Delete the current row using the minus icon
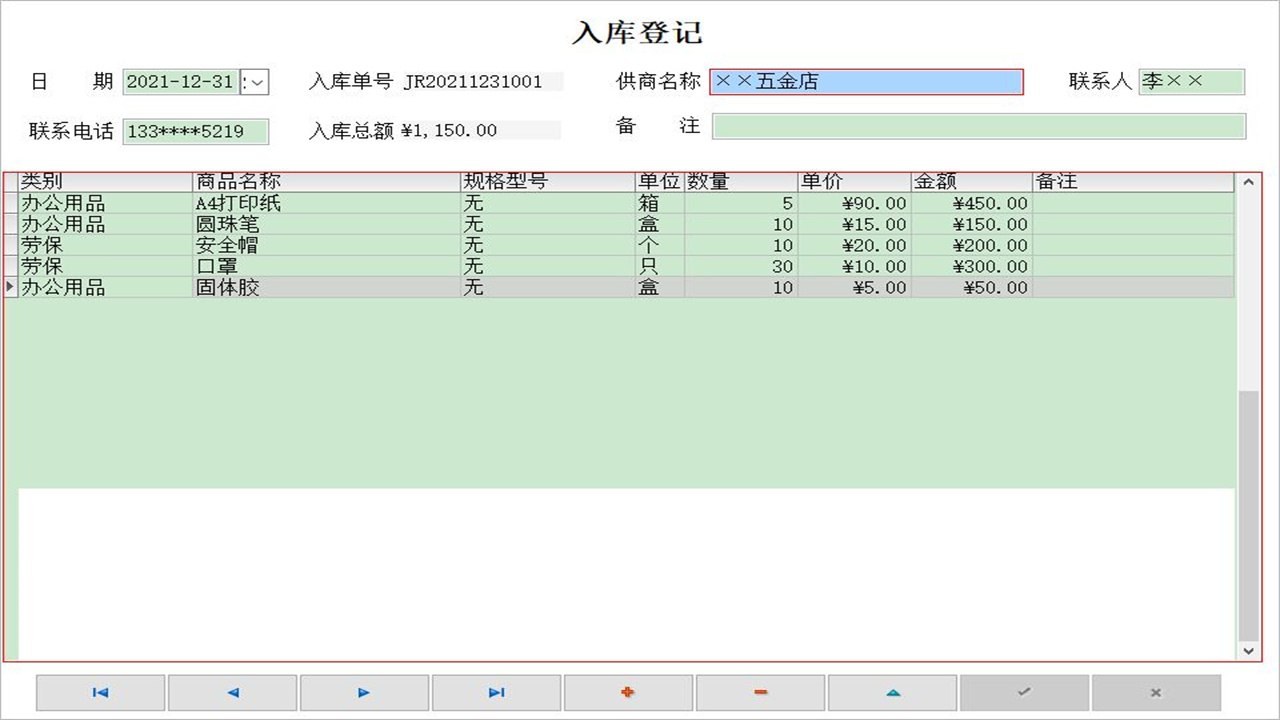Viewport: 1280px width, 720px height. [x=760, y=692]
